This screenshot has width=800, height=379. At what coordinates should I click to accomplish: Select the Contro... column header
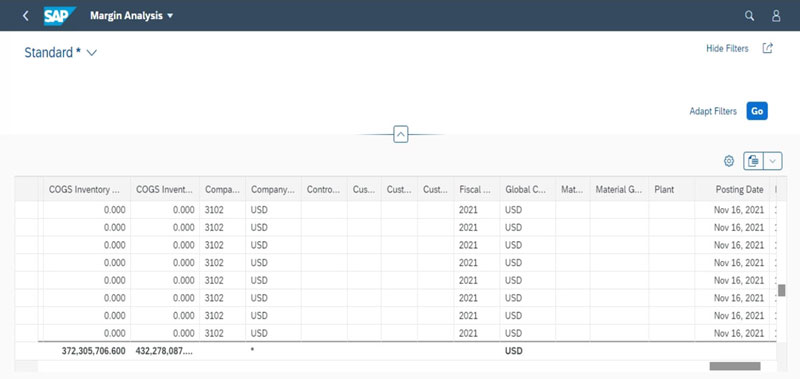coord(324,189)
